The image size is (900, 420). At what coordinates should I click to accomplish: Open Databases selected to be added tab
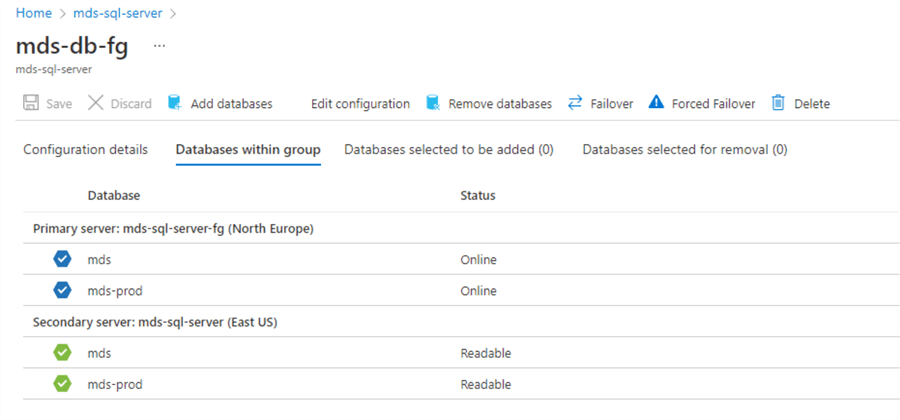coord(448,150)
